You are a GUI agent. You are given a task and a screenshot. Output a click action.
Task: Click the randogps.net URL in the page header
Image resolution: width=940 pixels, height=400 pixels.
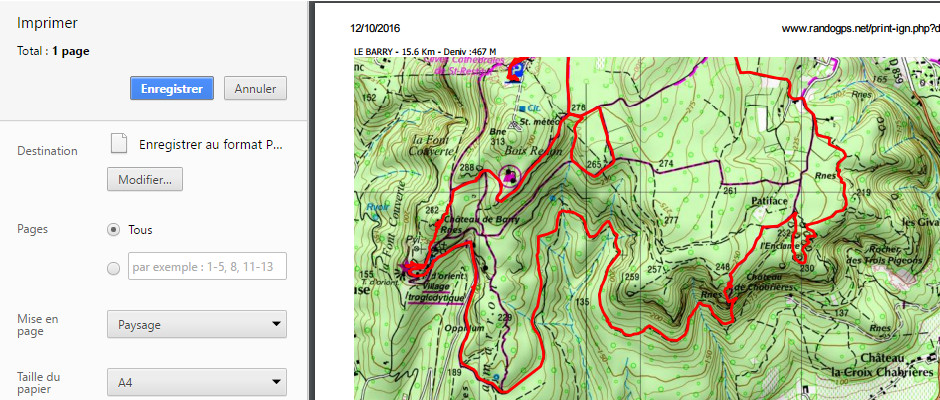click(x=859, y=29)
